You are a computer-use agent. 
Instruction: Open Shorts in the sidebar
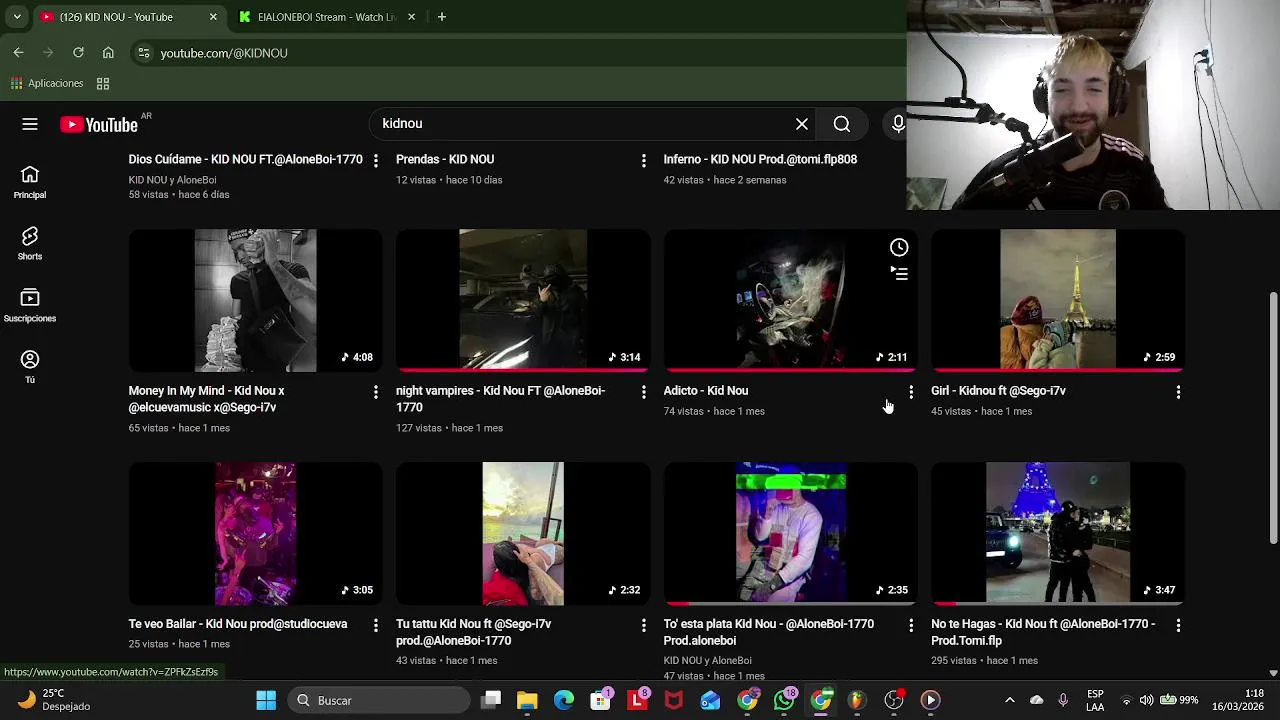tap(30, 243)
